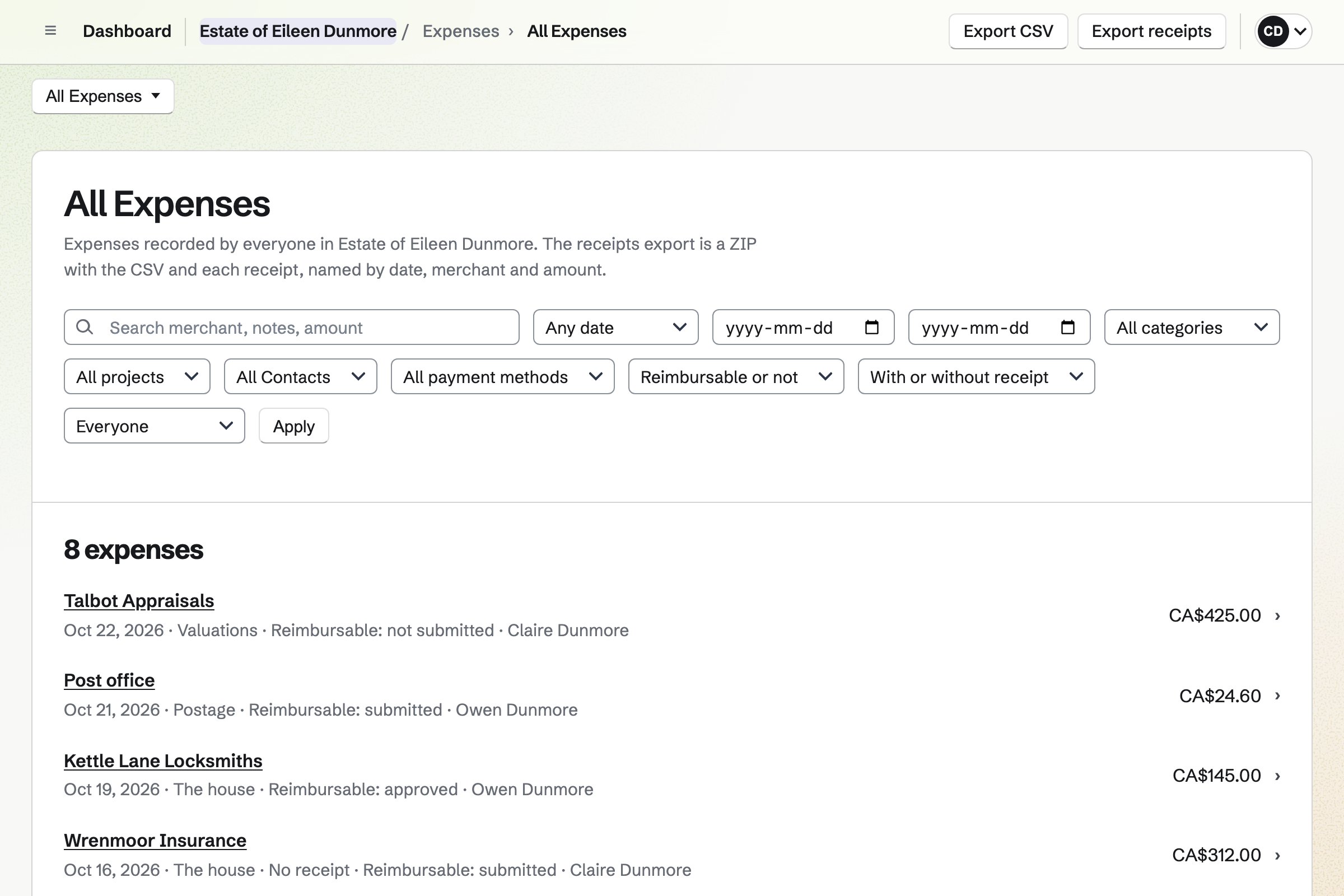The image size is (1344, 896).
Task: Open the All categories dropdown
Action: 1192,328
